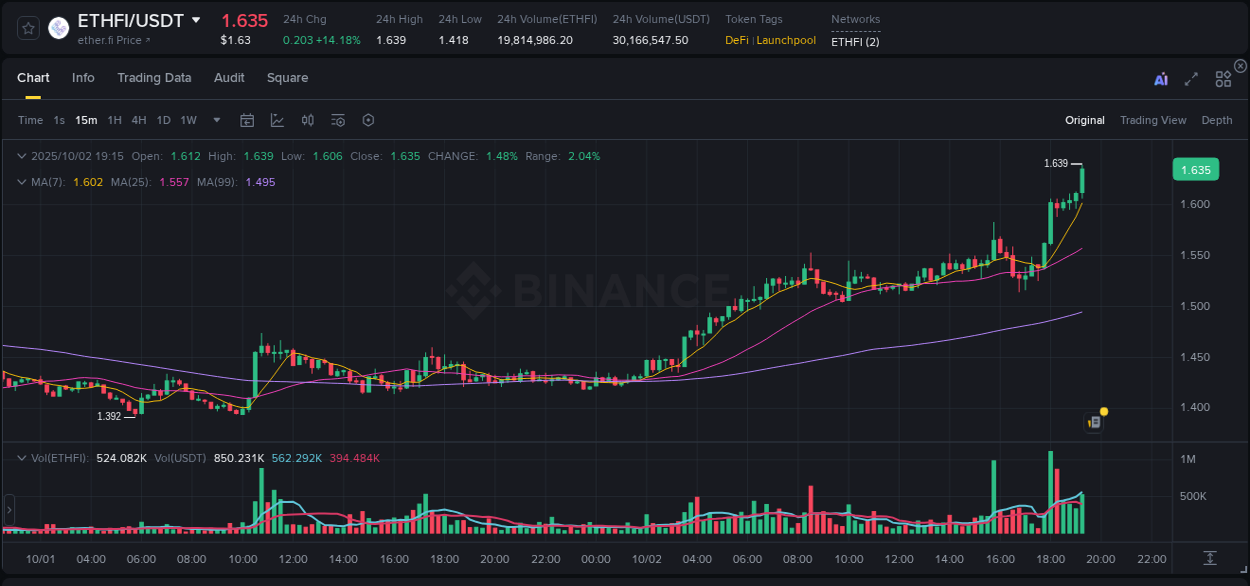1250x586 pixels.
Task: Open the go-to-date calendar icon
Action: click(247, 120)
